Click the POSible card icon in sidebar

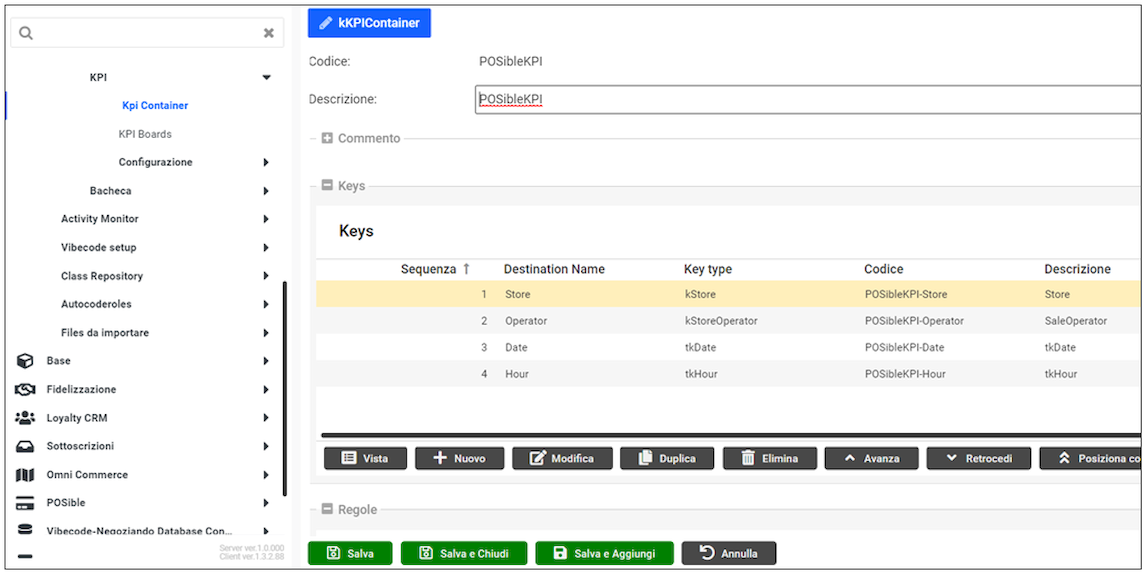pos(26,503)
